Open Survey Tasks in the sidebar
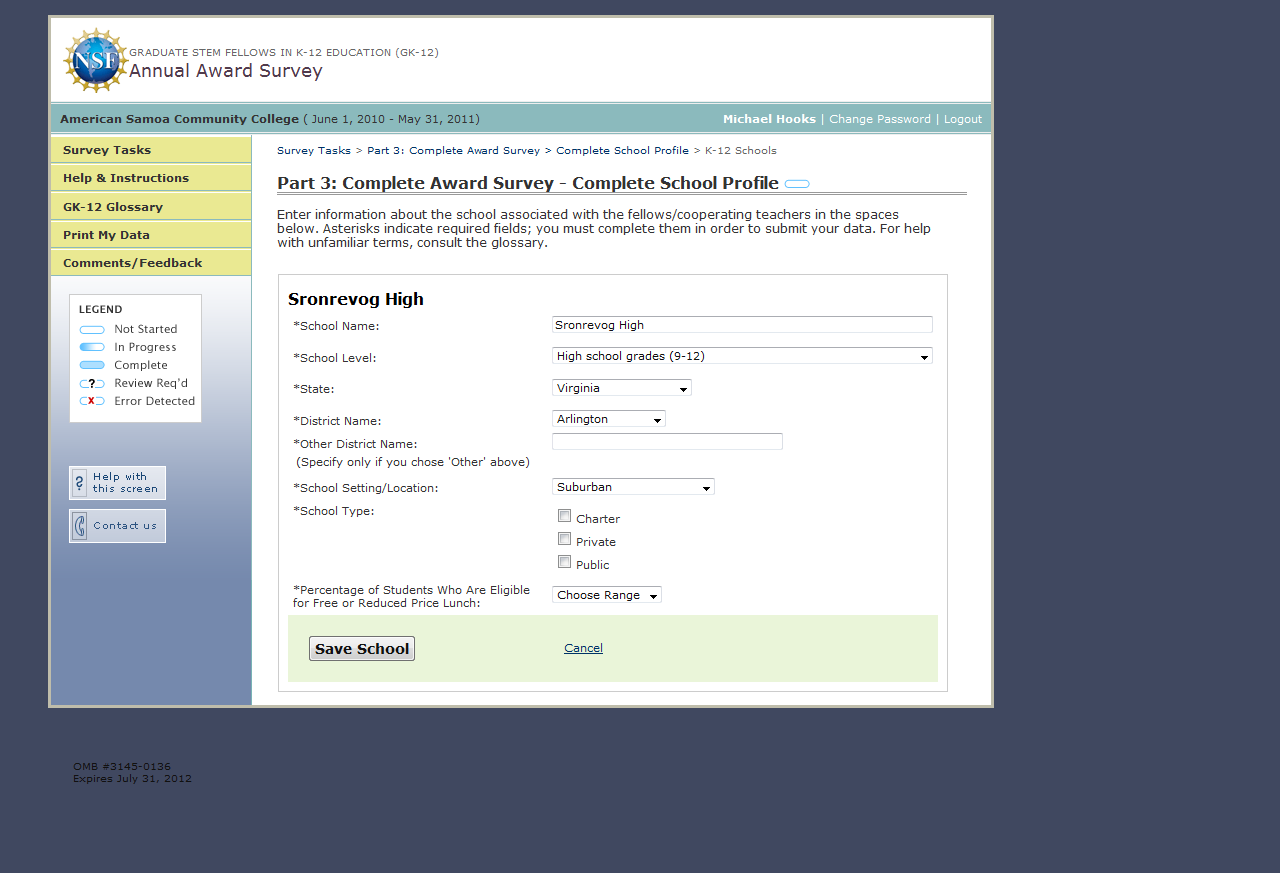 pyautogui.click(x=150, y=150)
